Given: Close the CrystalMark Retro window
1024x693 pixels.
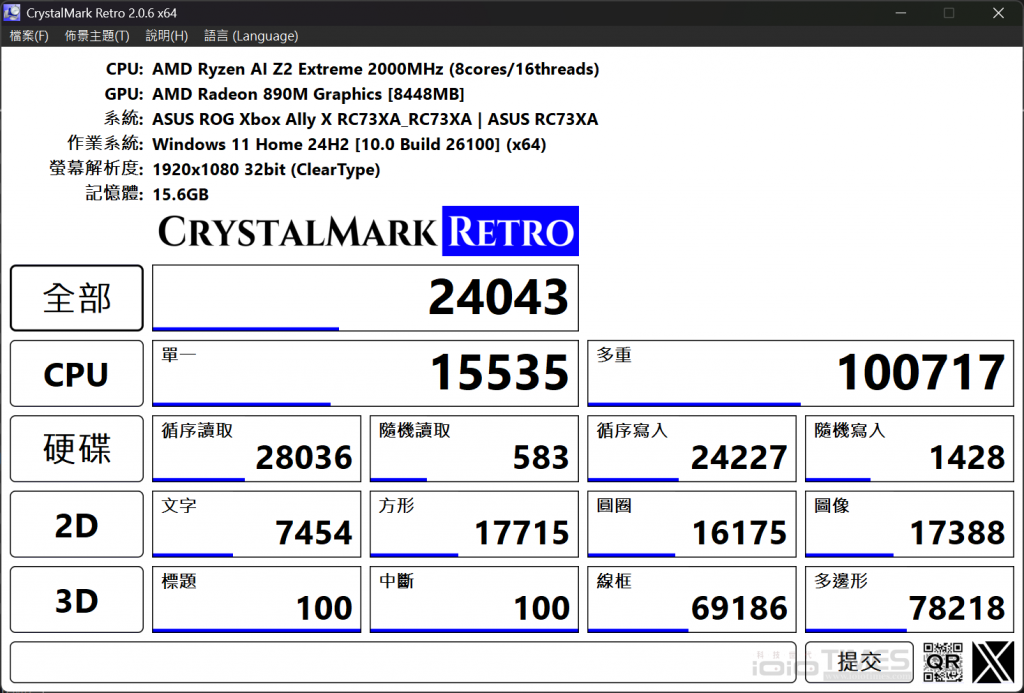Looking at the screenshot, I should pyautogui.click(x=999, y=13).
